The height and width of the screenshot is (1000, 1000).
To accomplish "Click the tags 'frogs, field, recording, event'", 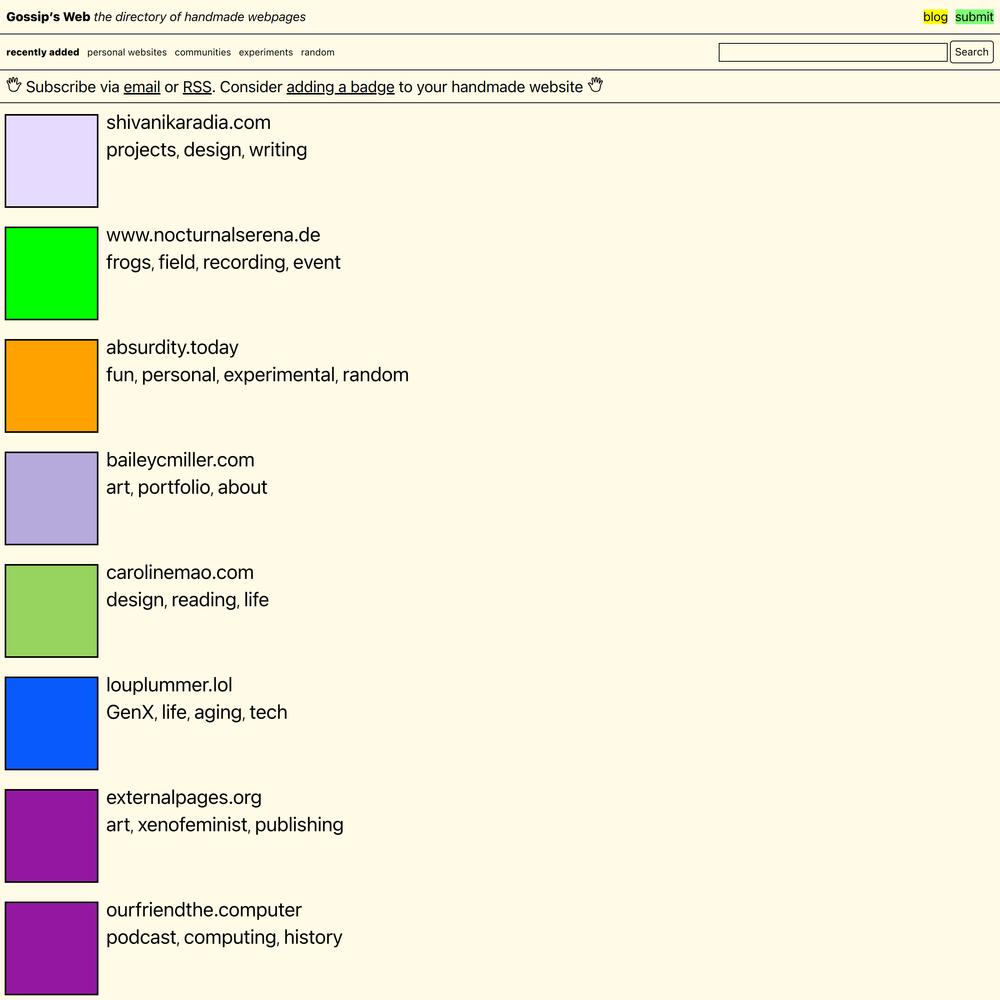I will click(x=223, y=262).
